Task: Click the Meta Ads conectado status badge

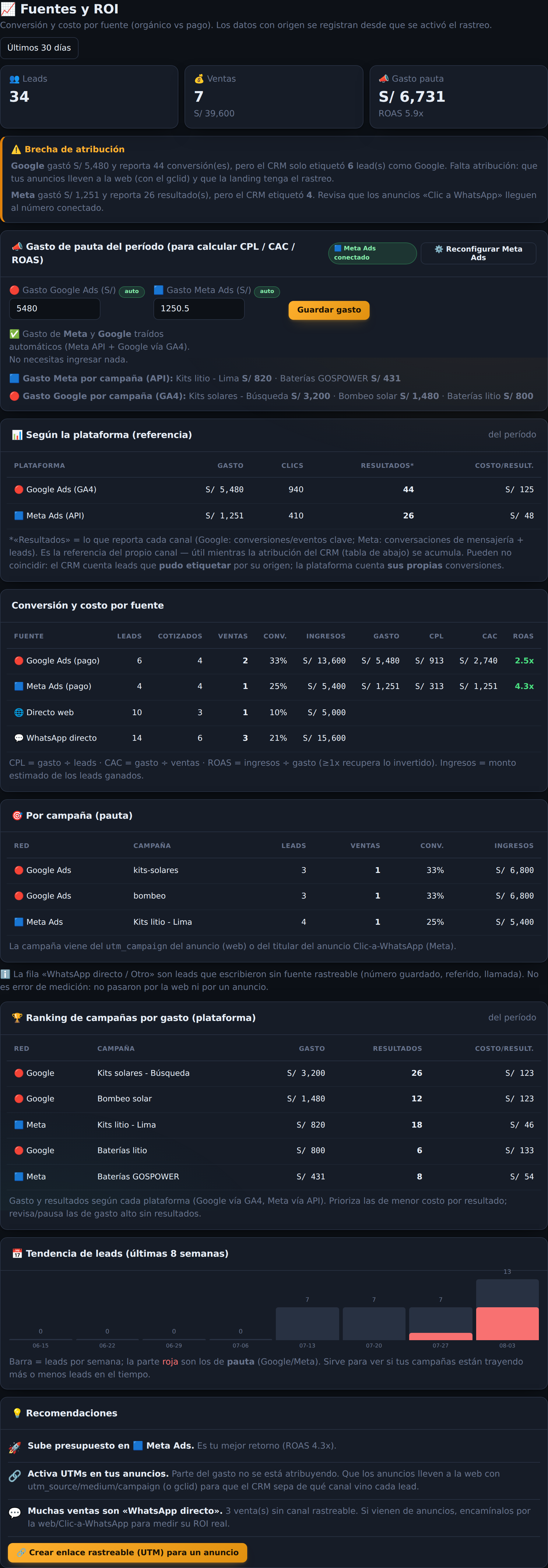Action: pos(372,253)
